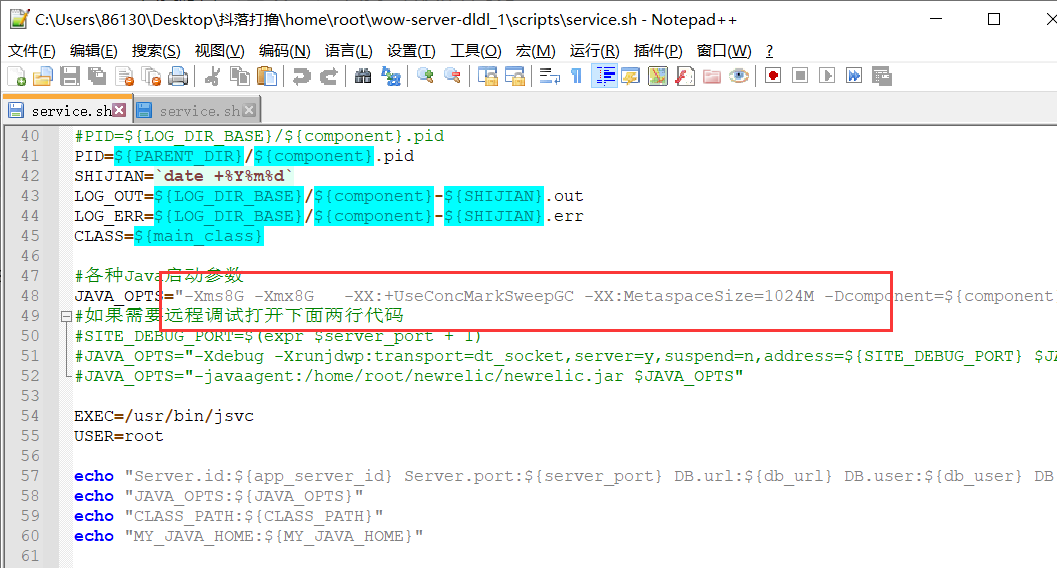Click the Cut scissors icon
Viewport: 1057px width, 568px height.
click(212, 76)
